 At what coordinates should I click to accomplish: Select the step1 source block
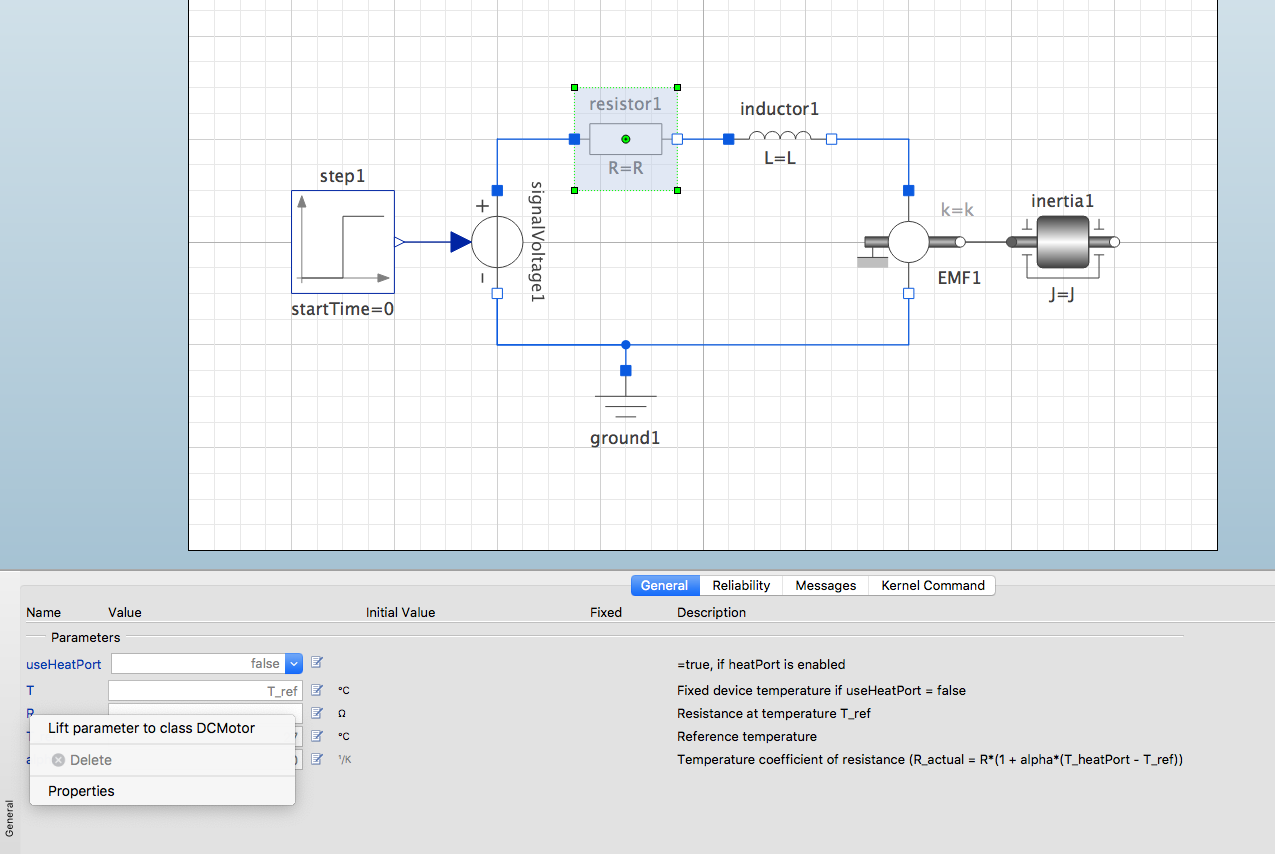click(x=343, y=242)
